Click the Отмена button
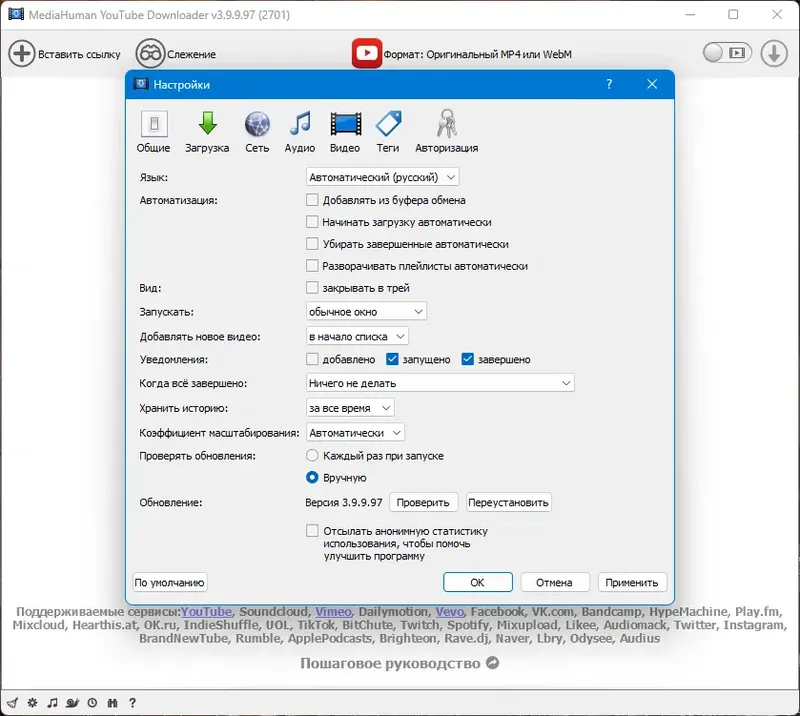This screenshot has height=716, width=800. (555, 582)
